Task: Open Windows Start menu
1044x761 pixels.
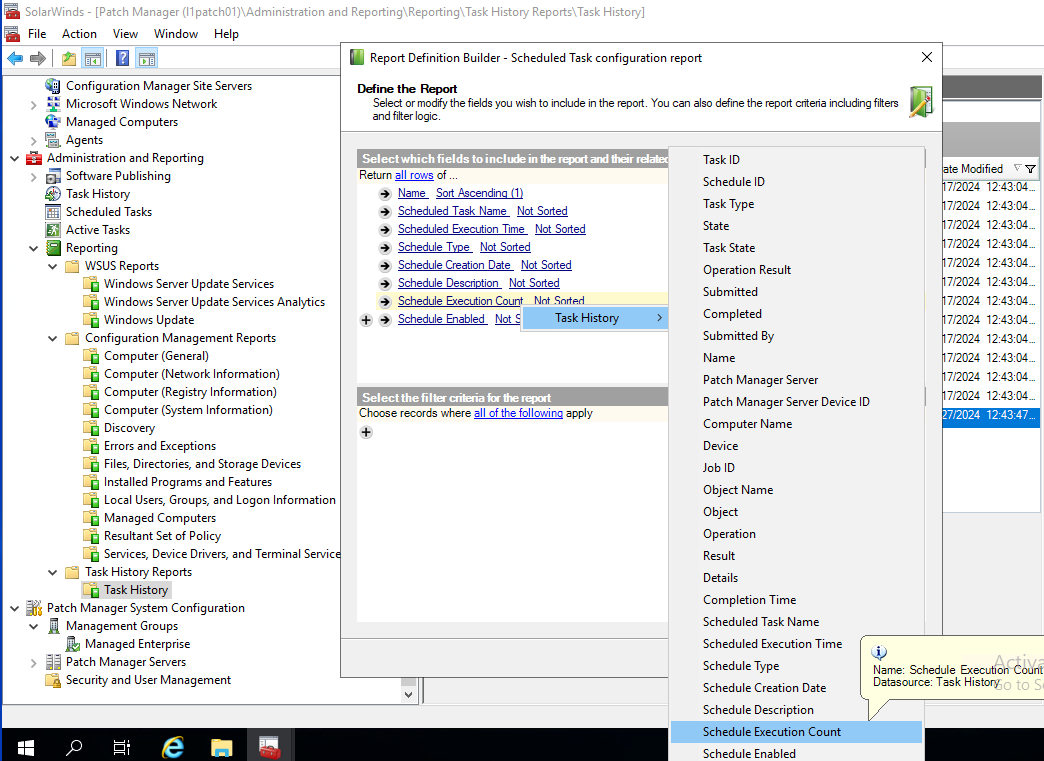Action: (25, 746)
